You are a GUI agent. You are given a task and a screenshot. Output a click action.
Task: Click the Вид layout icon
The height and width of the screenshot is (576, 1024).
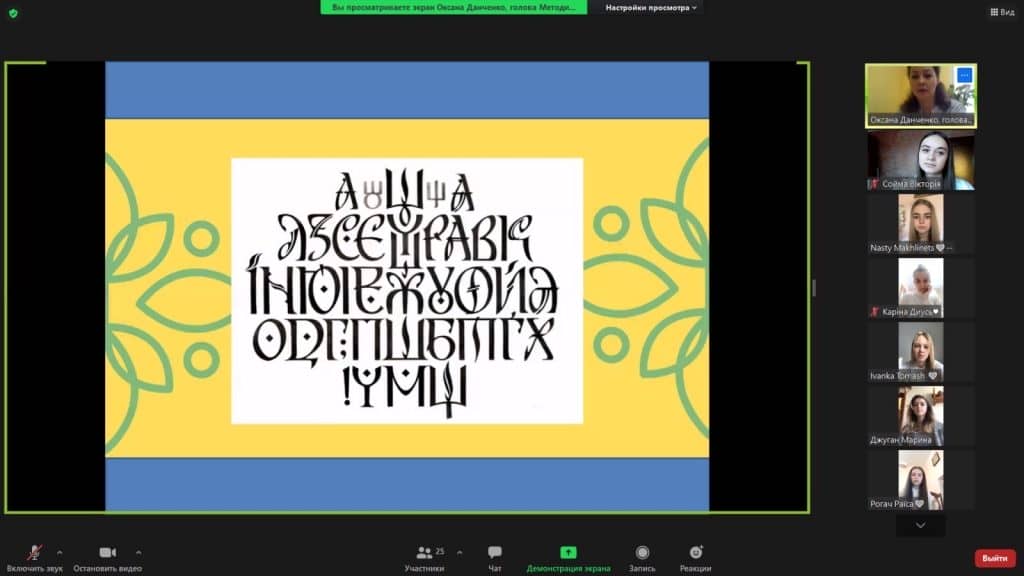pos(1001,12)
